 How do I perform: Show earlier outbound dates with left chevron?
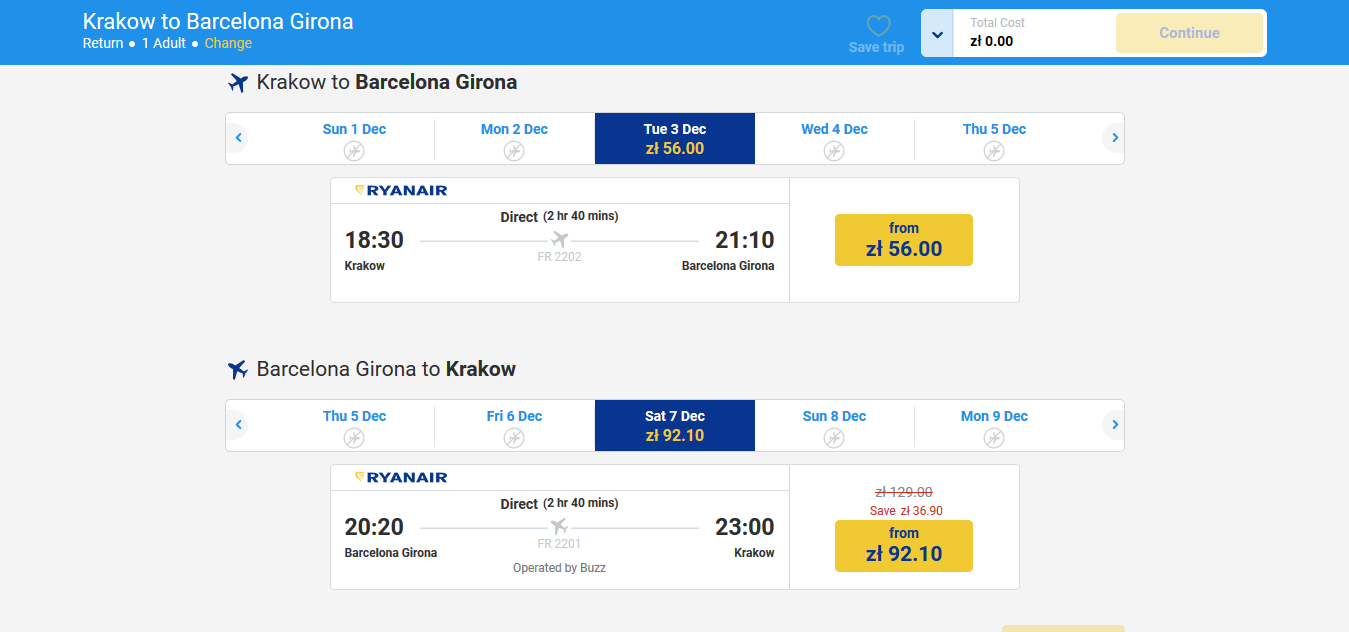pos(239,138)
